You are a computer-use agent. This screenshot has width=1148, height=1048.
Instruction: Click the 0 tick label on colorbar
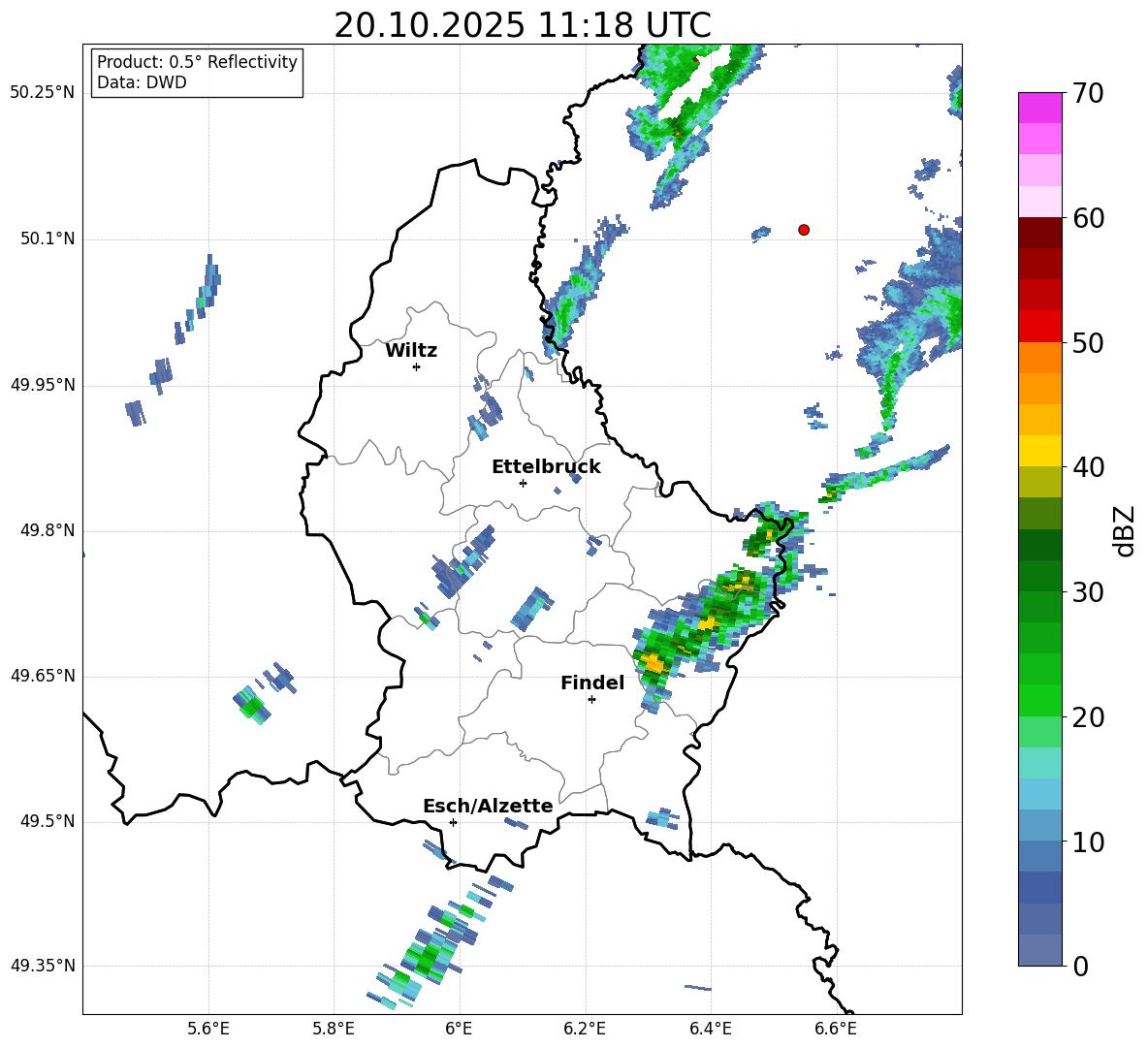point(1080,967)
